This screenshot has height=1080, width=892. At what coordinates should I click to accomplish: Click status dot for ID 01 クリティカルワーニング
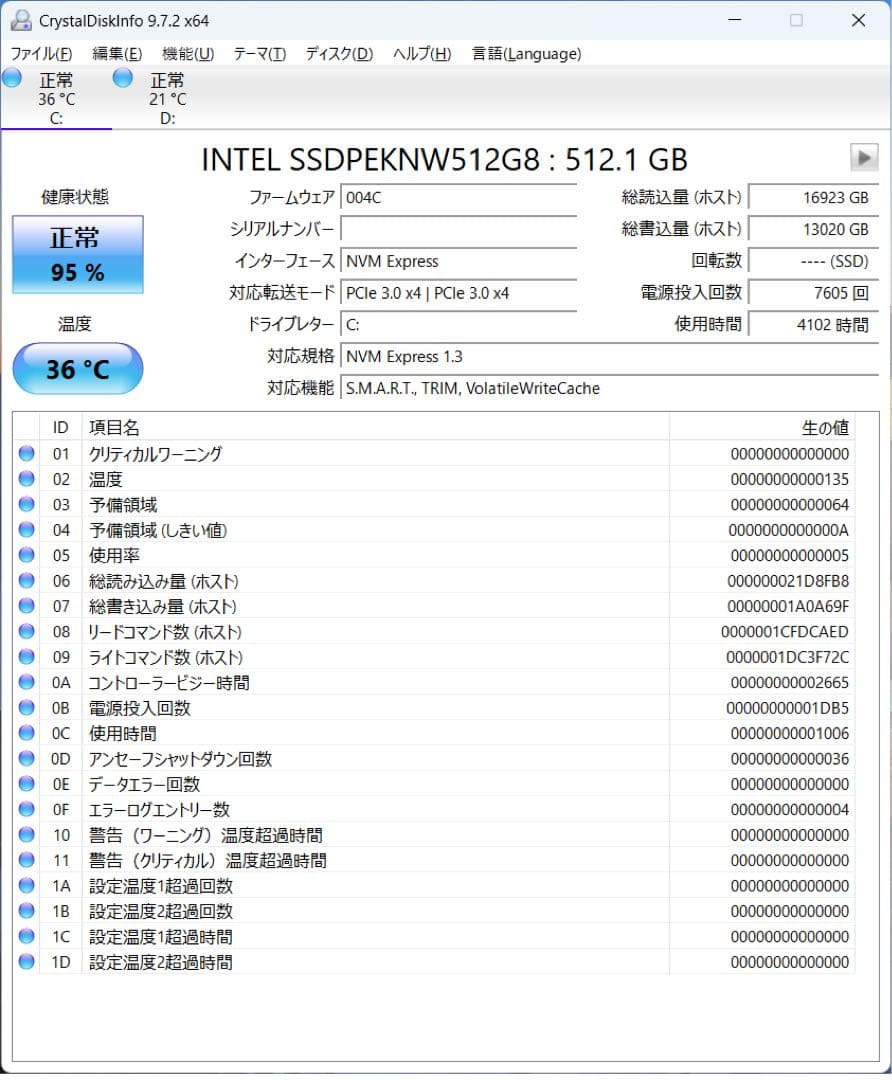(27, 453)
